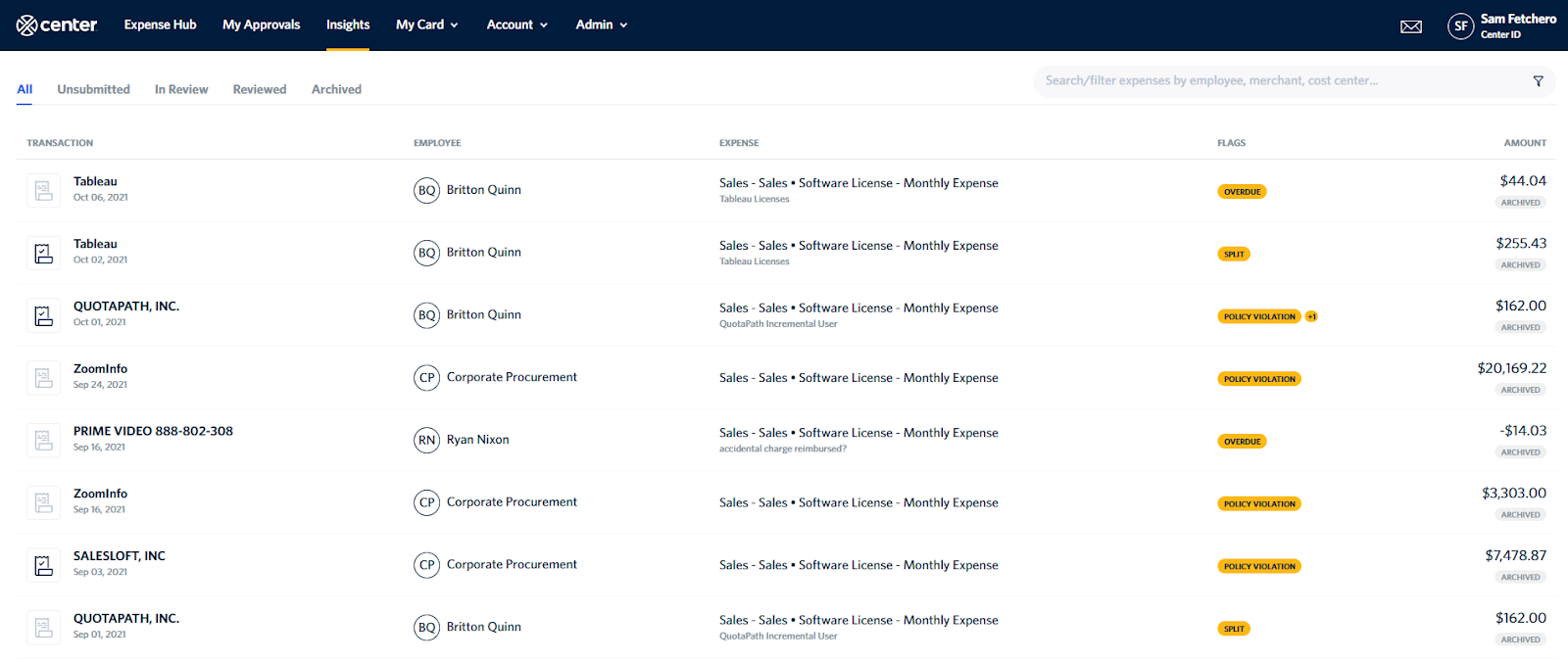Click RN avatar for Ryan Nixon
This screenshot has width=1568, height=663.
tap(426, 441)
